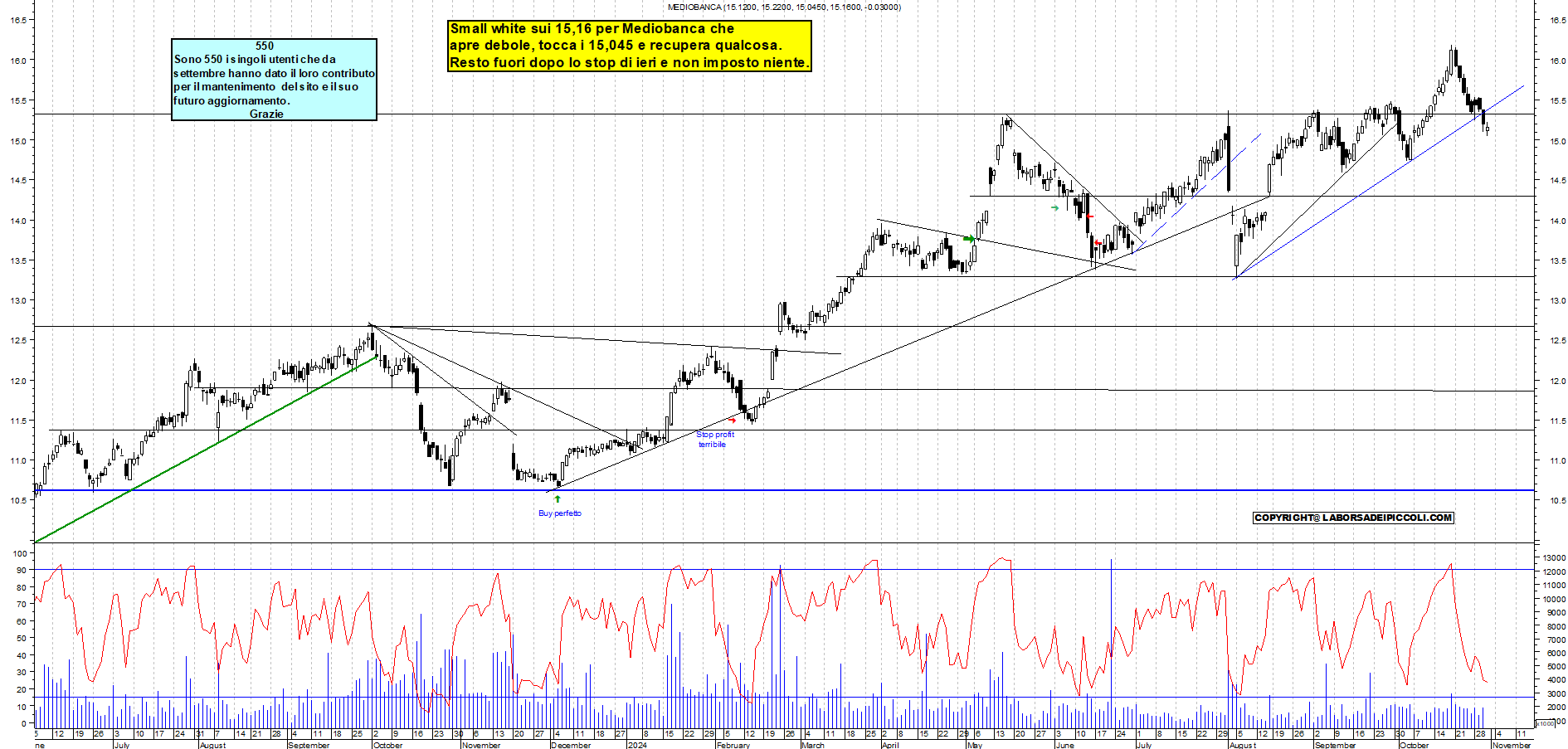The image size is (1568, 749).
Task: Click the 'March' month label
Action: [x=813, y=745]
